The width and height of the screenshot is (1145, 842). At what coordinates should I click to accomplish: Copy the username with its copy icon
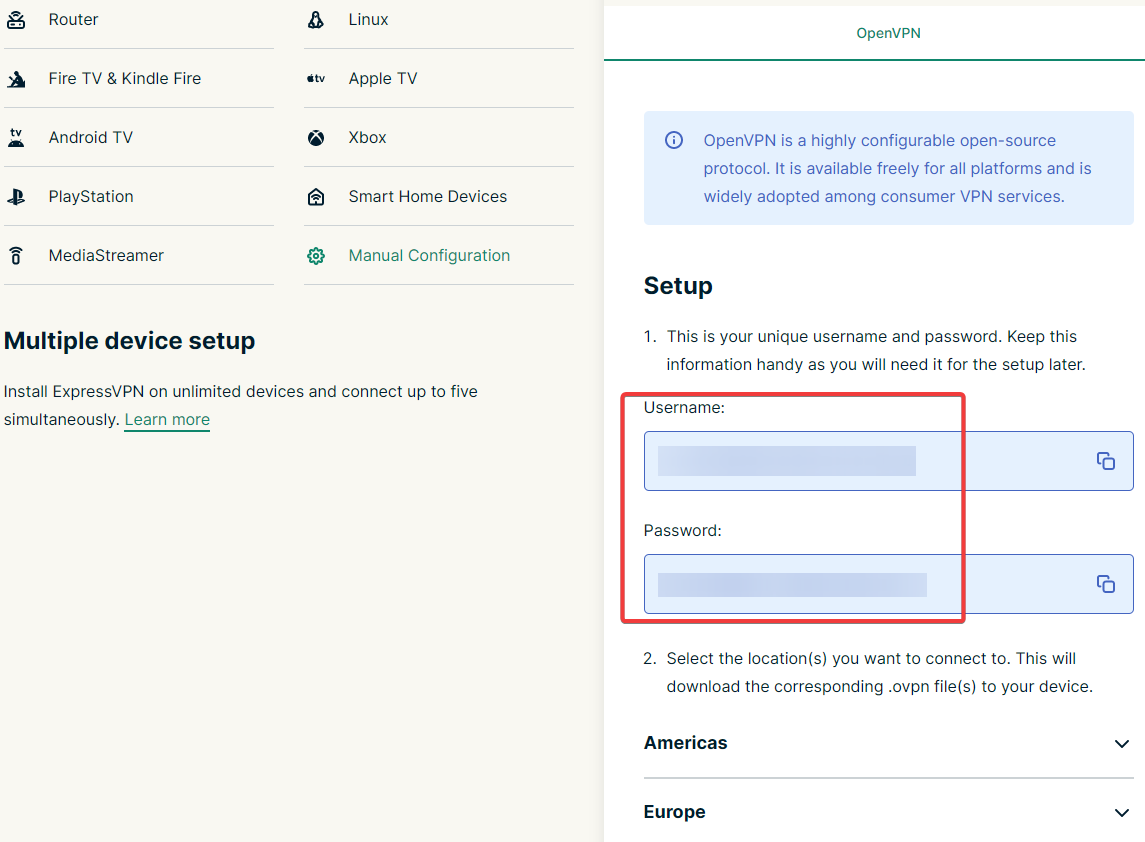click(1106, 461)
